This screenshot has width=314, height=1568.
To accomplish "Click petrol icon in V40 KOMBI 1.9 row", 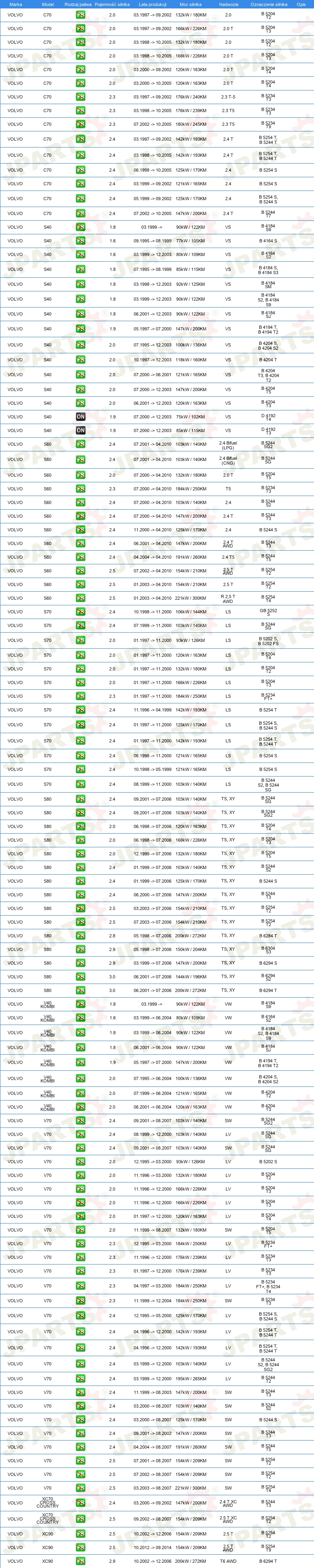I will point(80,1062).
